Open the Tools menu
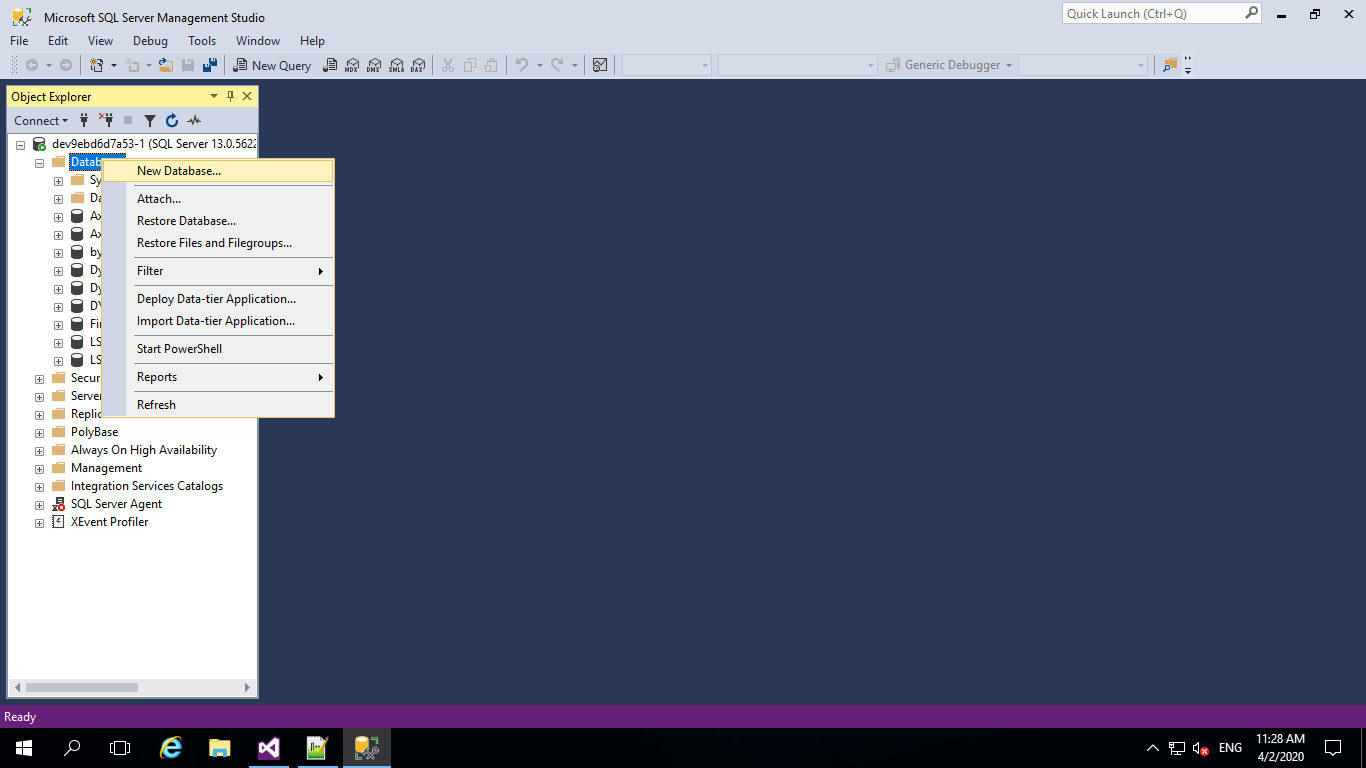 (x=202, y=41)
